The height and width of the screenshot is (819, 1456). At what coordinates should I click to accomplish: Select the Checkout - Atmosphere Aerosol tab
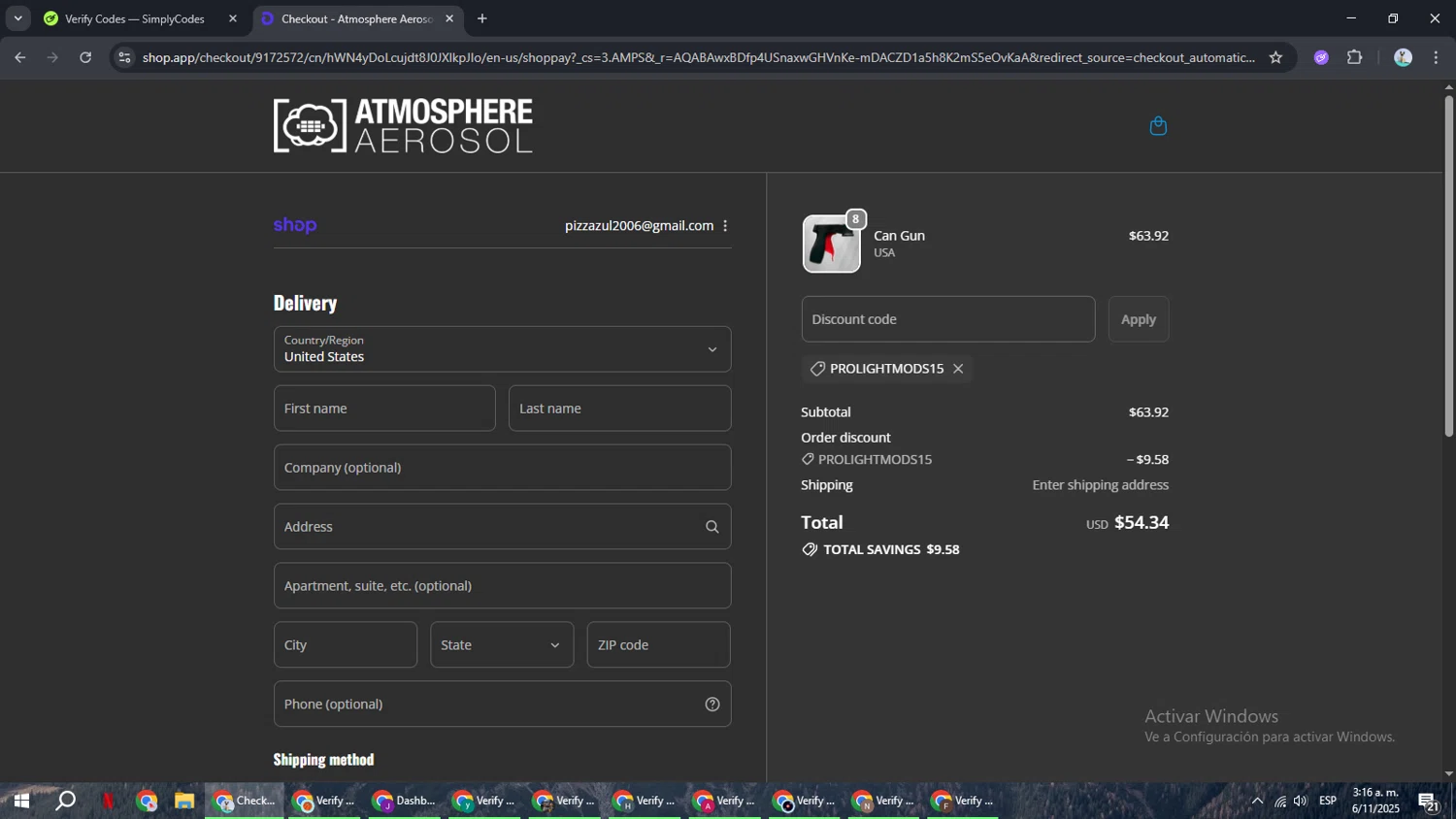pos(356,18)
